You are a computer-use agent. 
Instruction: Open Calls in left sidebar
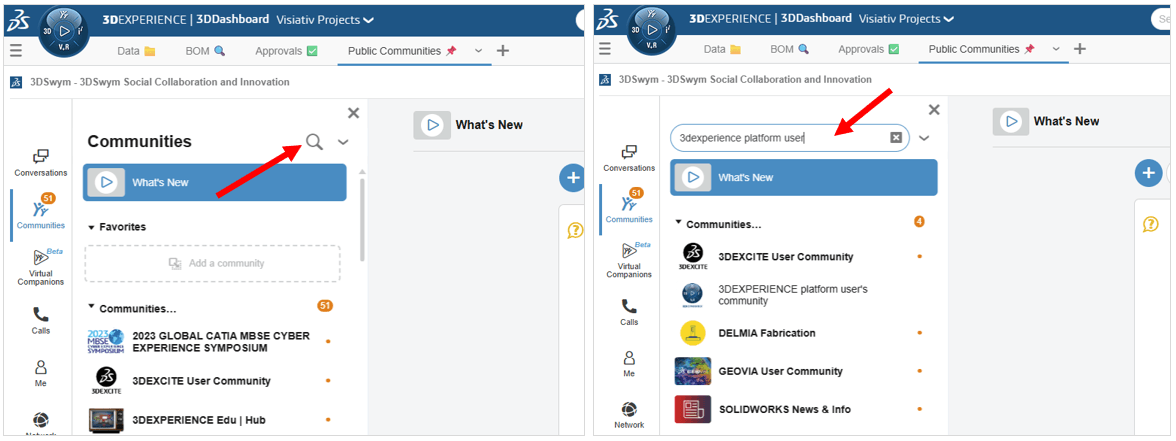40,321
